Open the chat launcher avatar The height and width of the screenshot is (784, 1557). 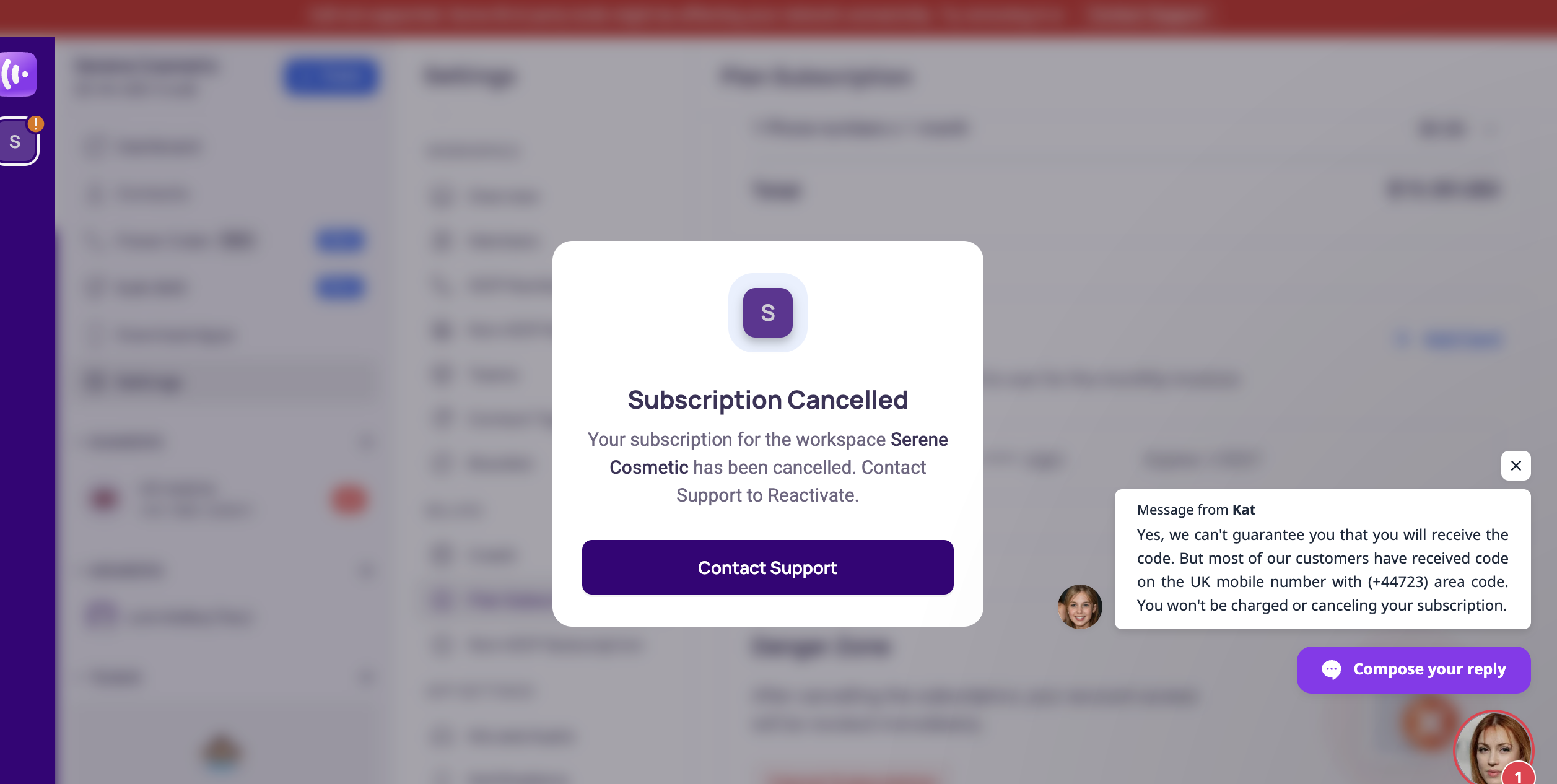(x=1494, y=748)
